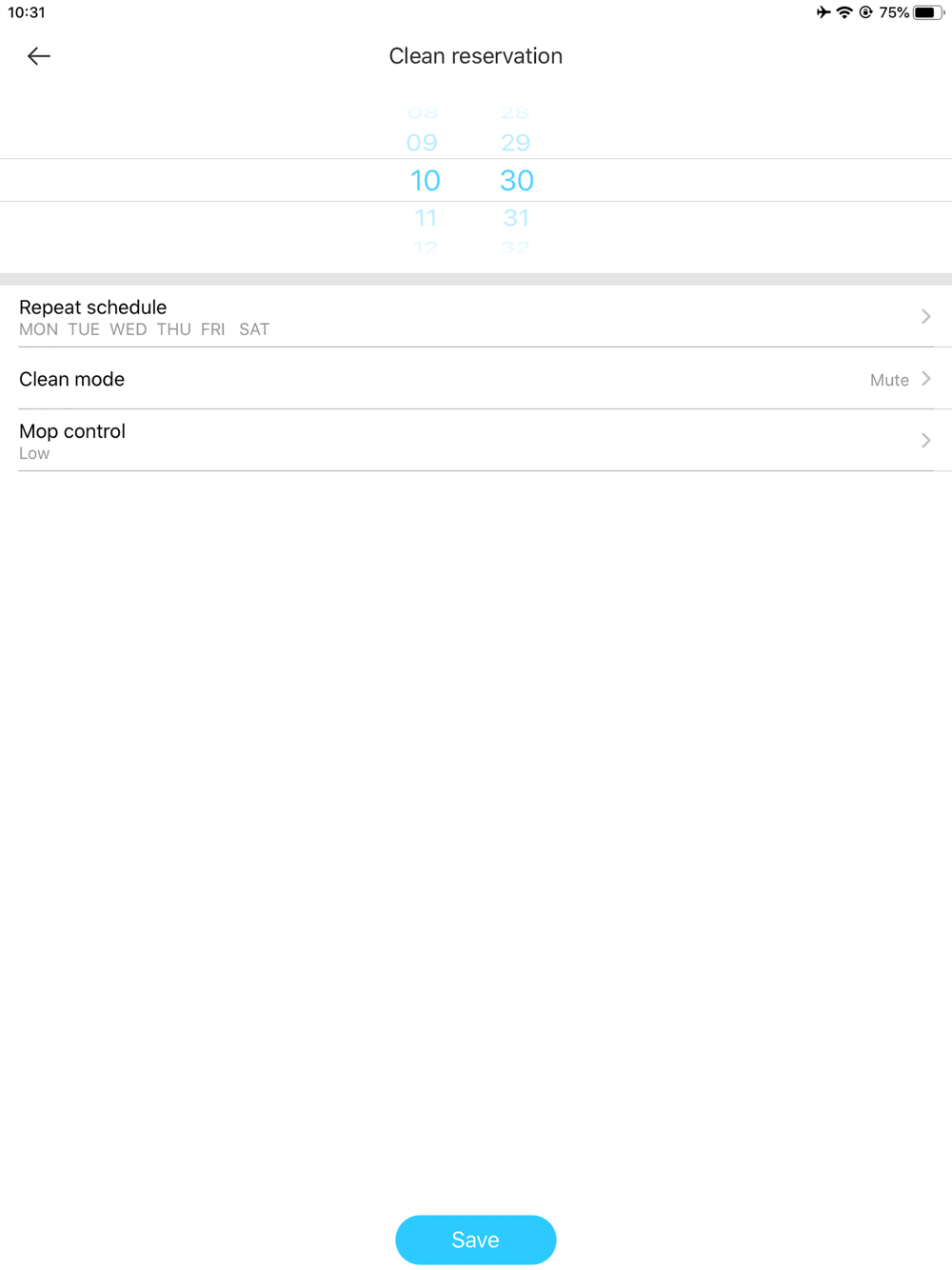Select hour 09 in time picker
This screenshot has width=952, height=1270.
pos(422,143)
